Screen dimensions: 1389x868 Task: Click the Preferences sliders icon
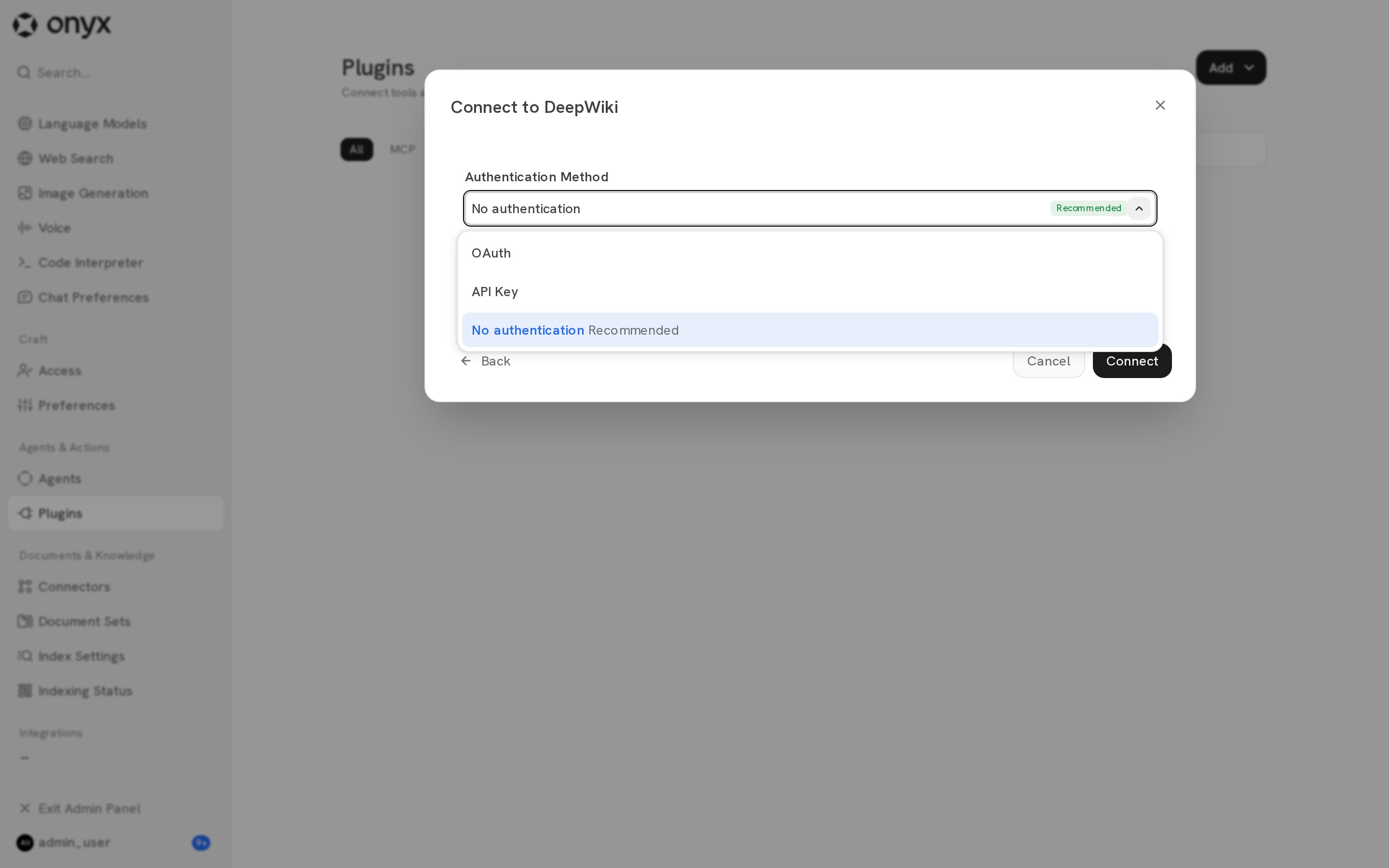[25, 405]
